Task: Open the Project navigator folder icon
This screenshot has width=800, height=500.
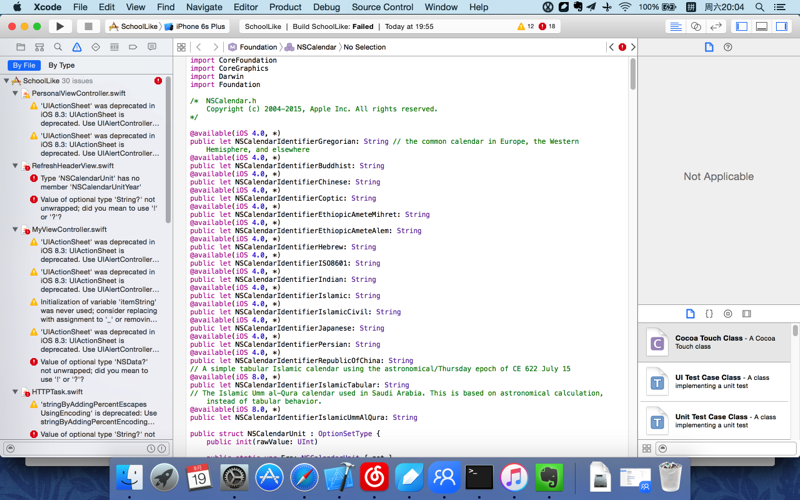Action: [20, 47]
